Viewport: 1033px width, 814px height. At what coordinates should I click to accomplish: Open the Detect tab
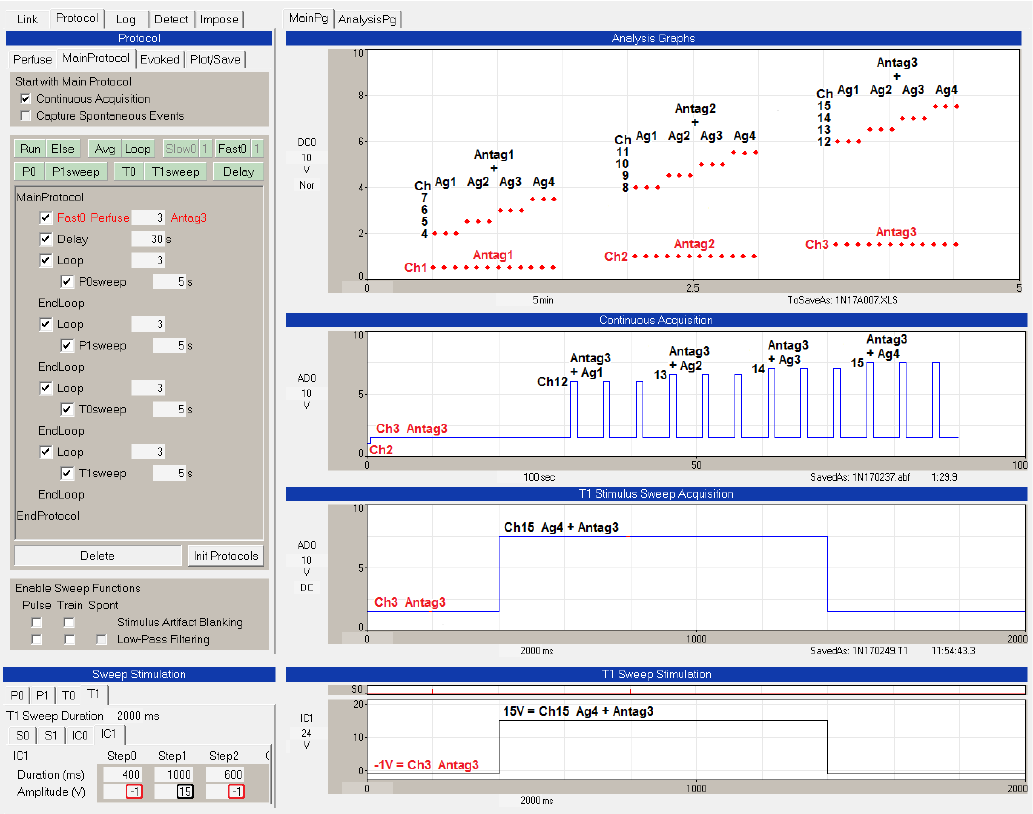point(171,19)
